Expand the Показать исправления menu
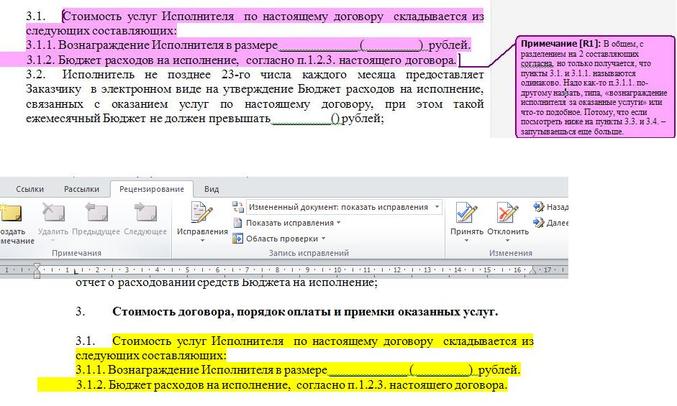 point(288,223)
